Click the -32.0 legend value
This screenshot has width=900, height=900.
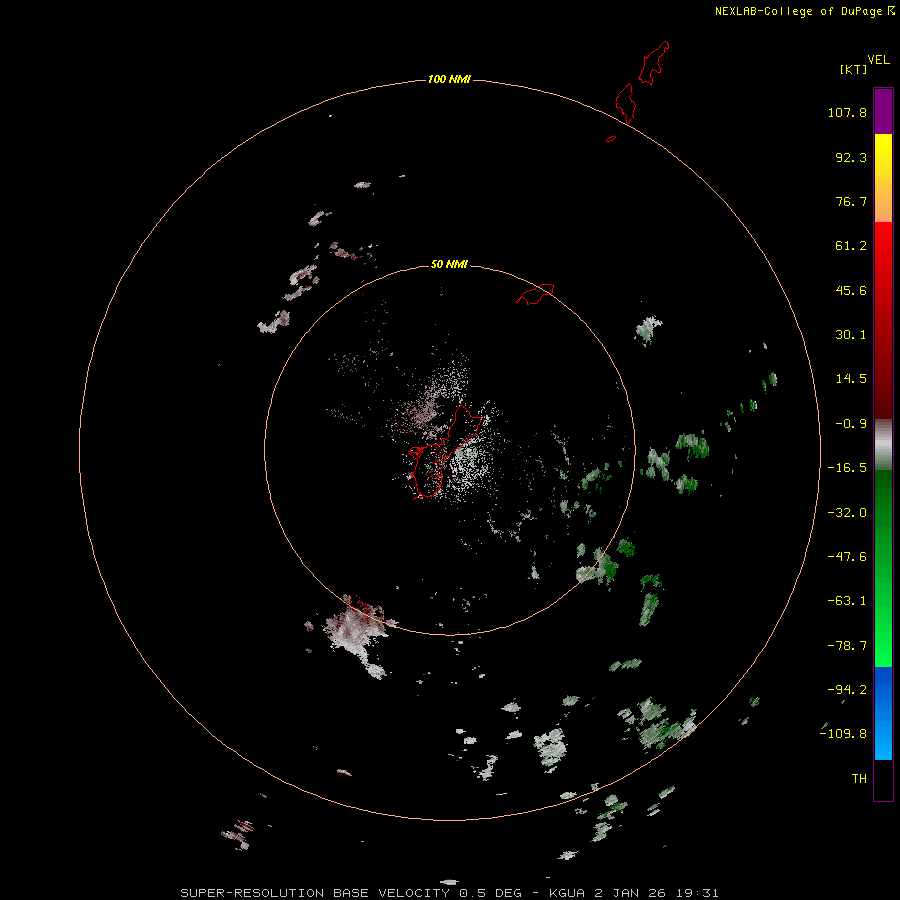(847, 513)
